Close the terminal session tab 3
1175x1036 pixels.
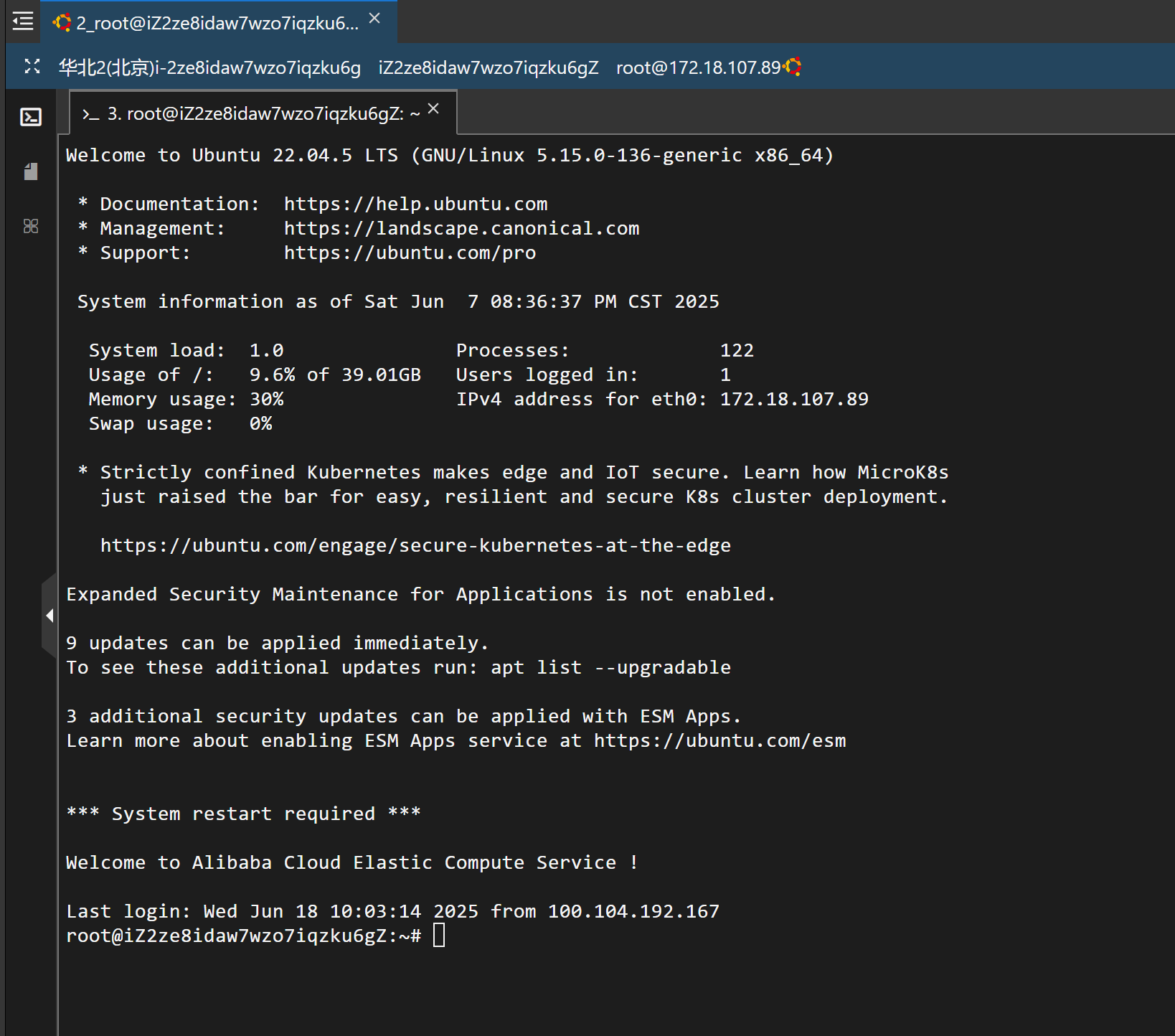tap(433, 108)
